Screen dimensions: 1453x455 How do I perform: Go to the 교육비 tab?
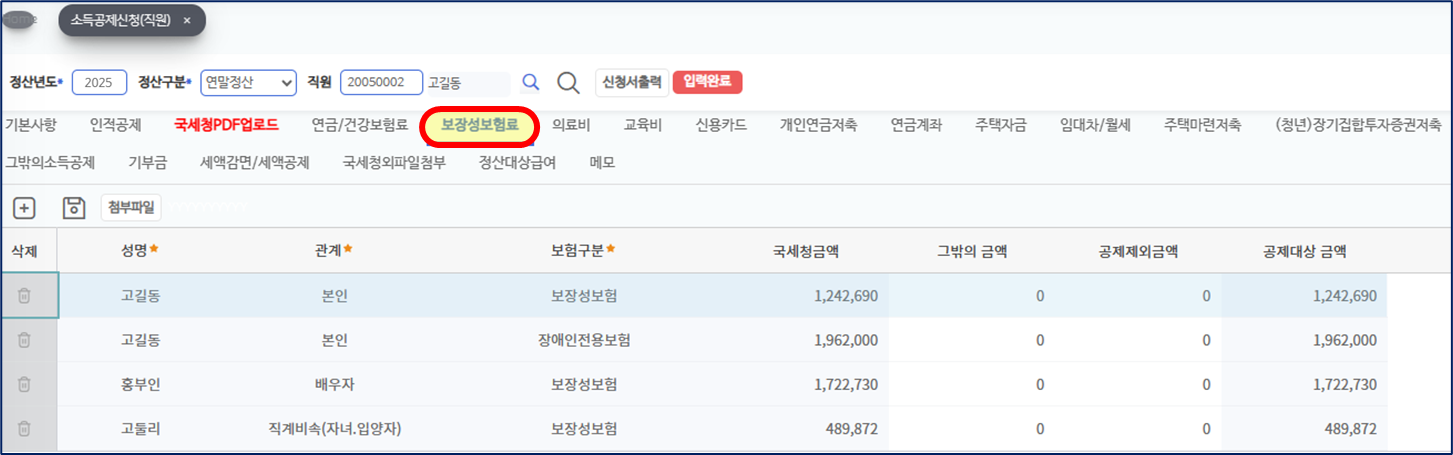pos(643,125)
